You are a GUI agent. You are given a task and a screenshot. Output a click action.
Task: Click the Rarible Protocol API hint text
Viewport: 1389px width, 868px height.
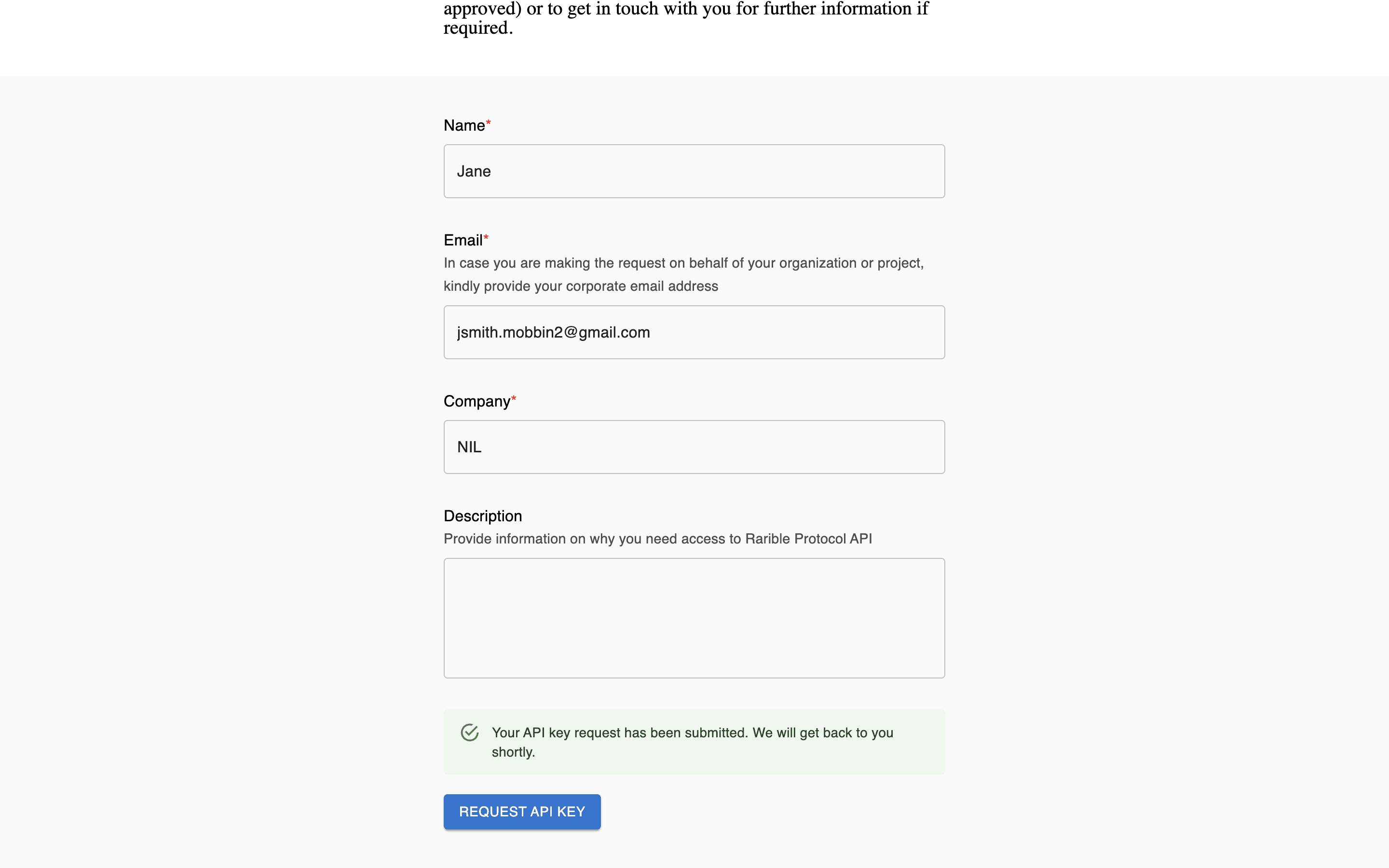pos(657,539)
